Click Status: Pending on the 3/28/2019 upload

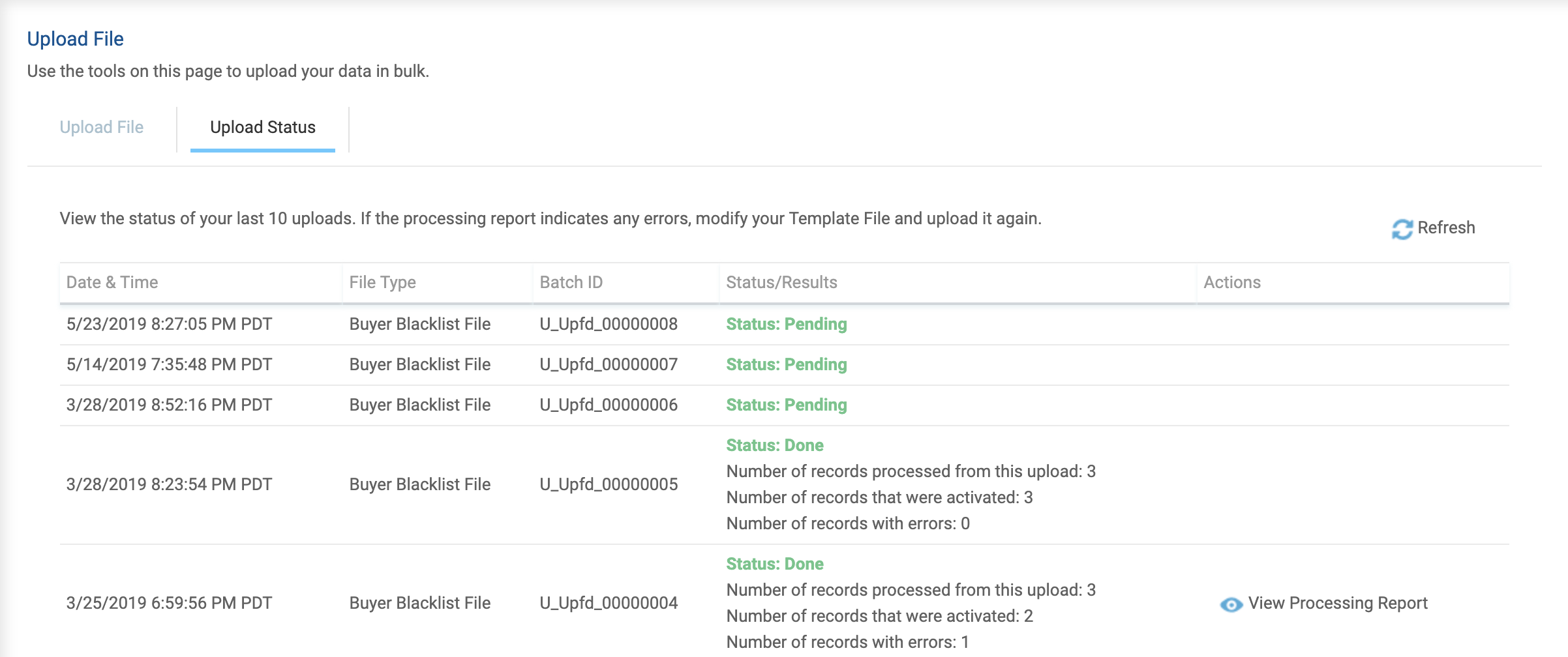click(x=786, y=405)
